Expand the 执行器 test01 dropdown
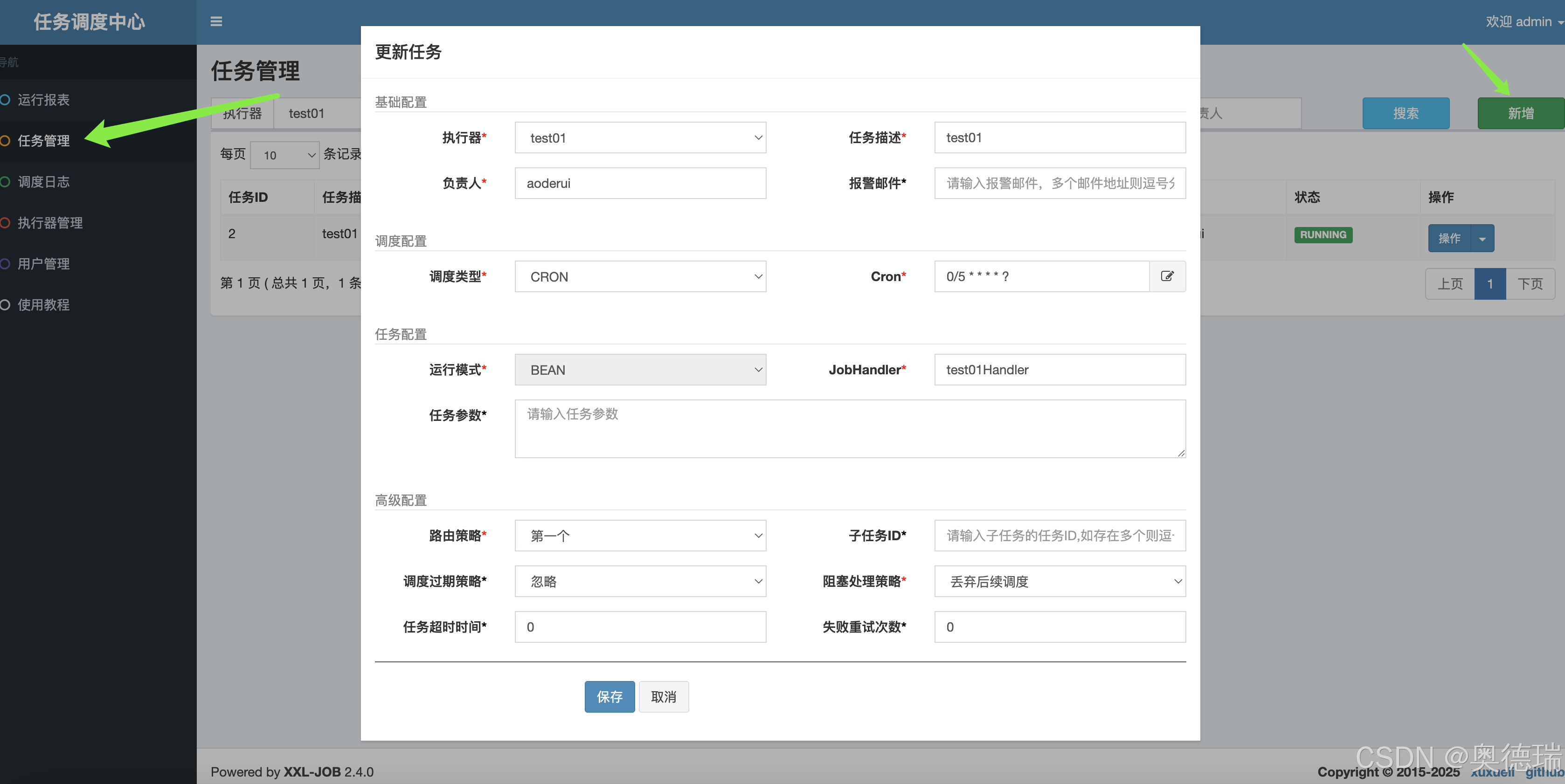Image resolution: width=1565 pixels, height=784 pixels. [640, 138]
